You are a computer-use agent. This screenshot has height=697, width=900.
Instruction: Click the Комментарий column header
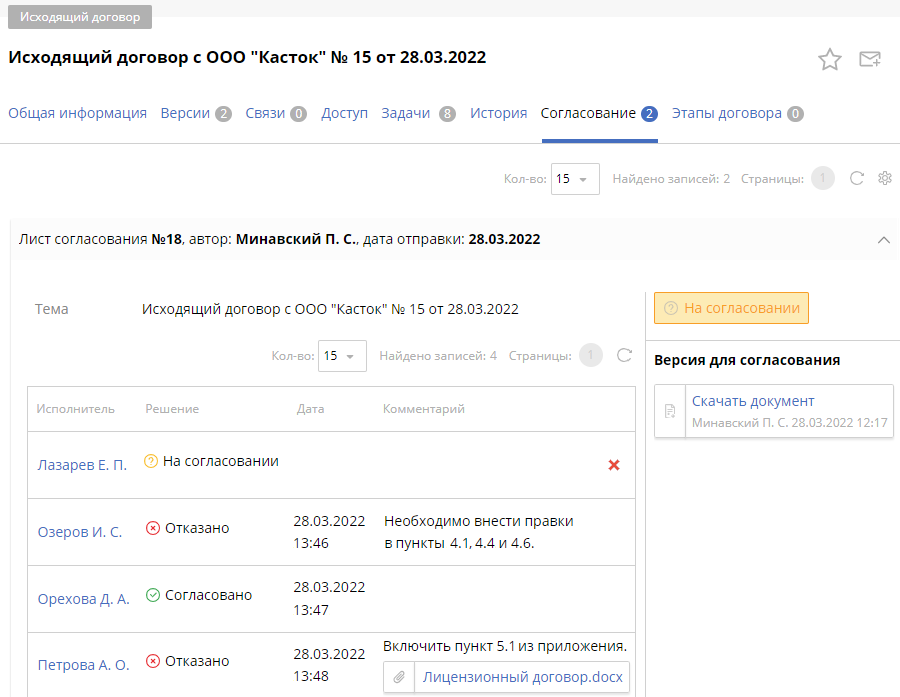click(x=424, y=409)
